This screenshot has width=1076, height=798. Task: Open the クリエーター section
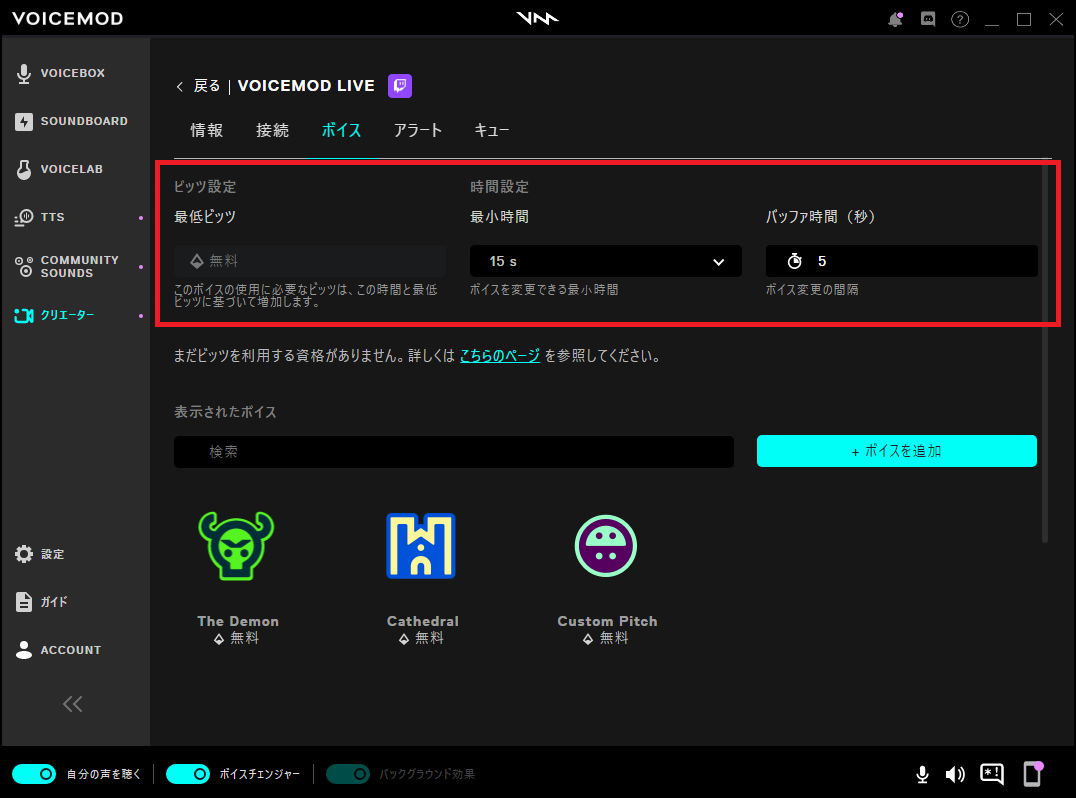54,315
